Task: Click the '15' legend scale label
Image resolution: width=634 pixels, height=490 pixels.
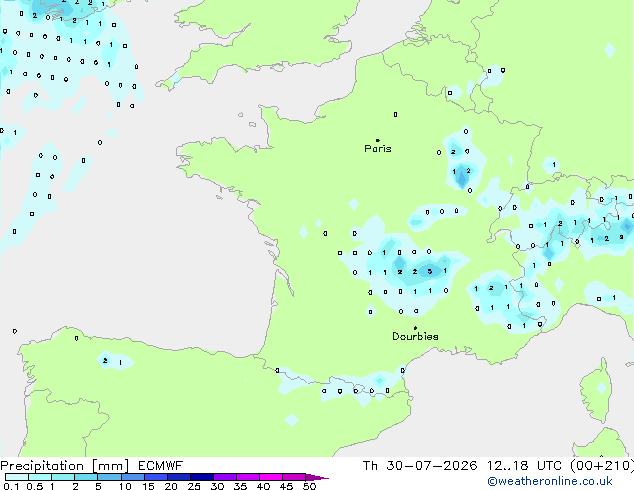Action: pyautogui.click(x=148, y=486)
